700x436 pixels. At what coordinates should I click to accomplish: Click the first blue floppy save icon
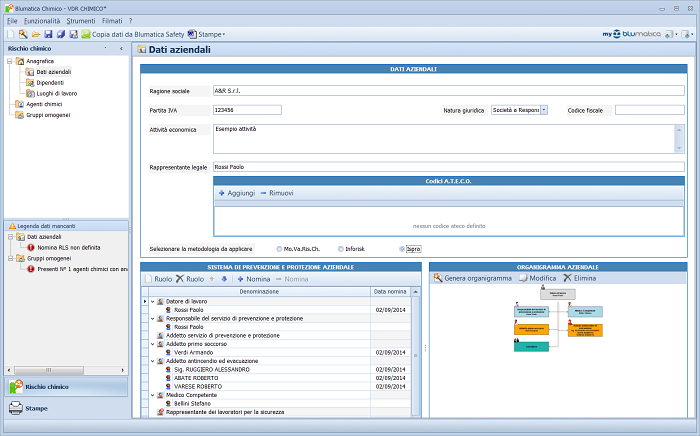pyautogui.click(x=48, y=34)
